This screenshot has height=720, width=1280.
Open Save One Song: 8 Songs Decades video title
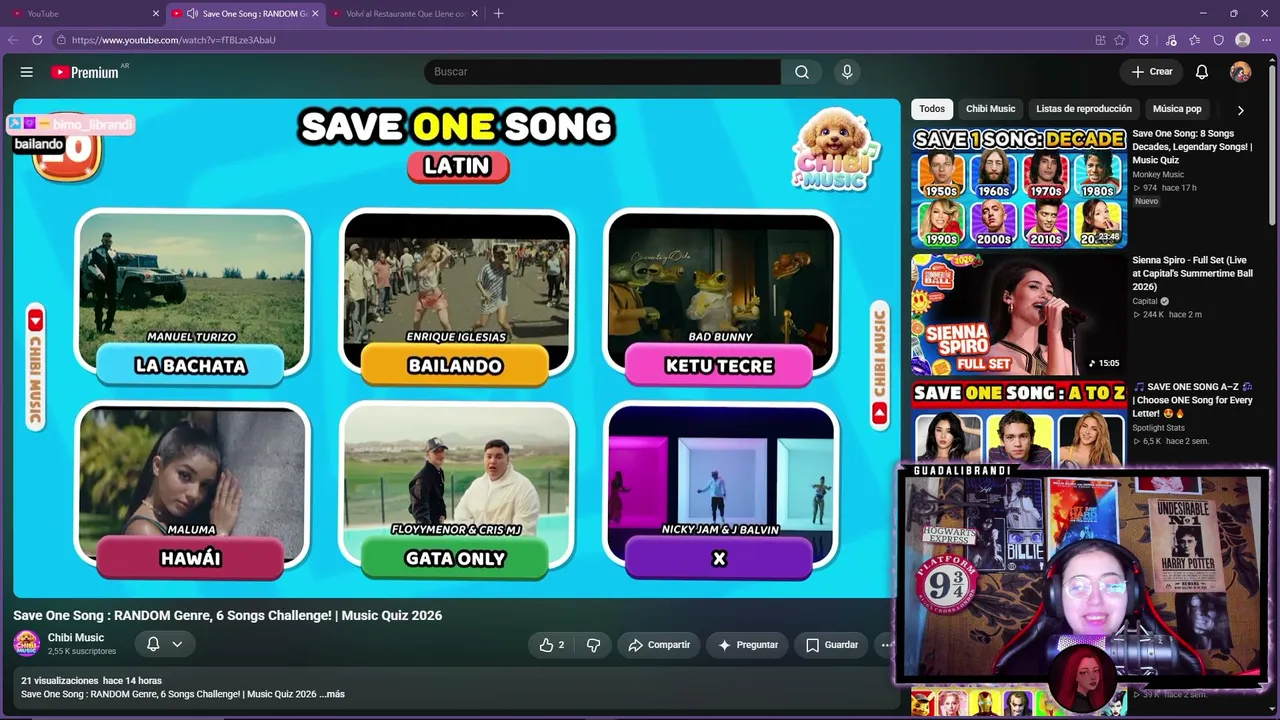pyautogui.click(x=1192, y=147)
